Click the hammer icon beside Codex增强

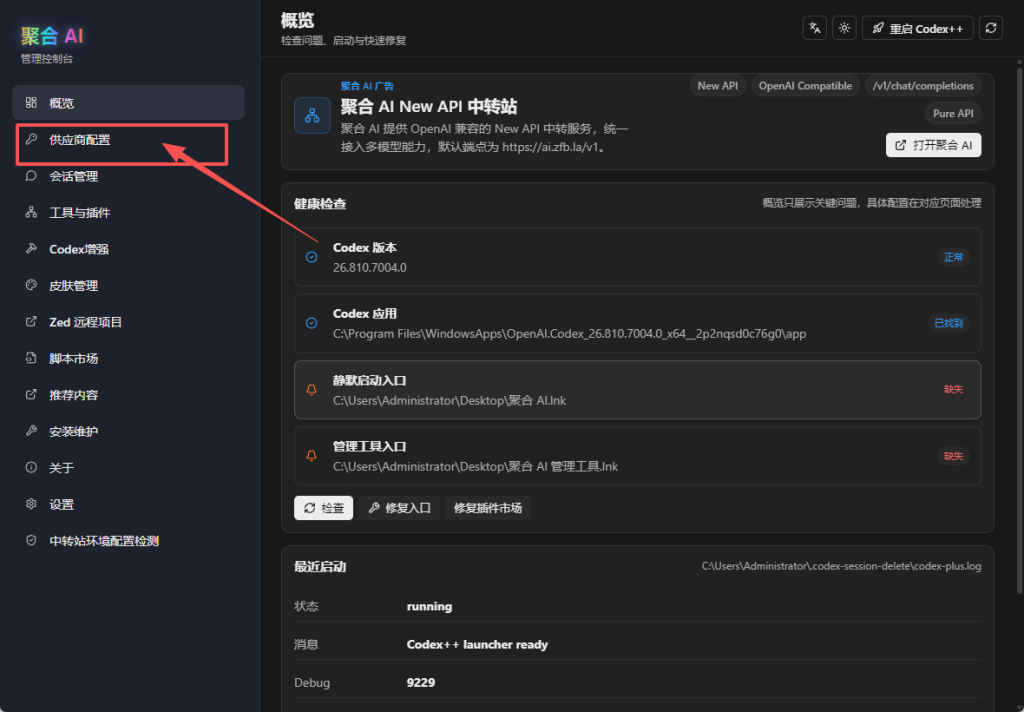(x=31, y=249)
